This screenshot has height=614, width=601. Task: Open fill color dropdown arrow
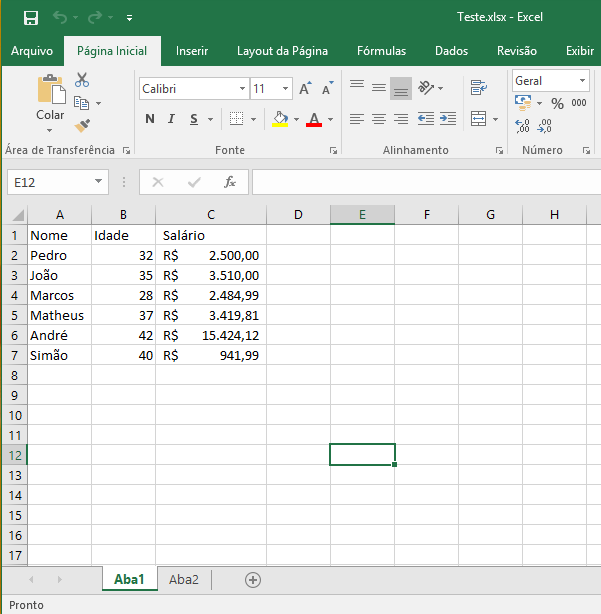(296, 119)
